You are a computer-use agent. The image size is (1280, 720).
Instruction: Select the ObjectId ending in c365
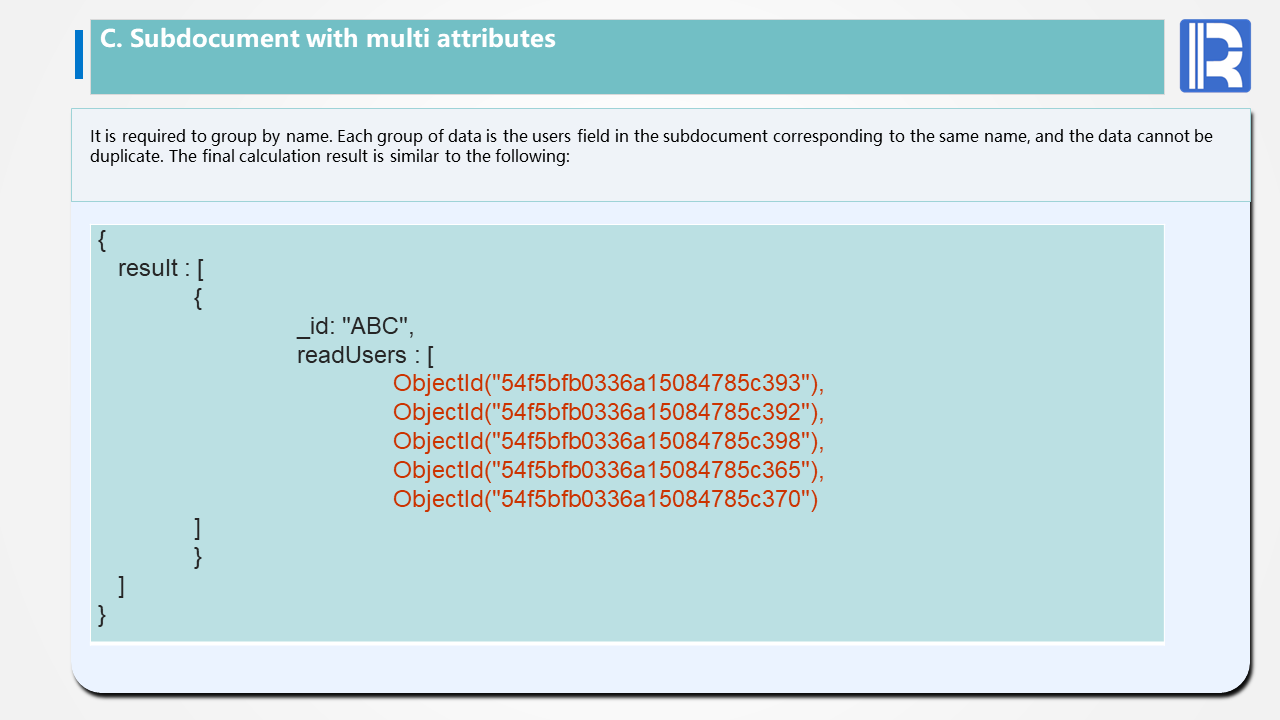pyautogui.click(x=608, y=470)
